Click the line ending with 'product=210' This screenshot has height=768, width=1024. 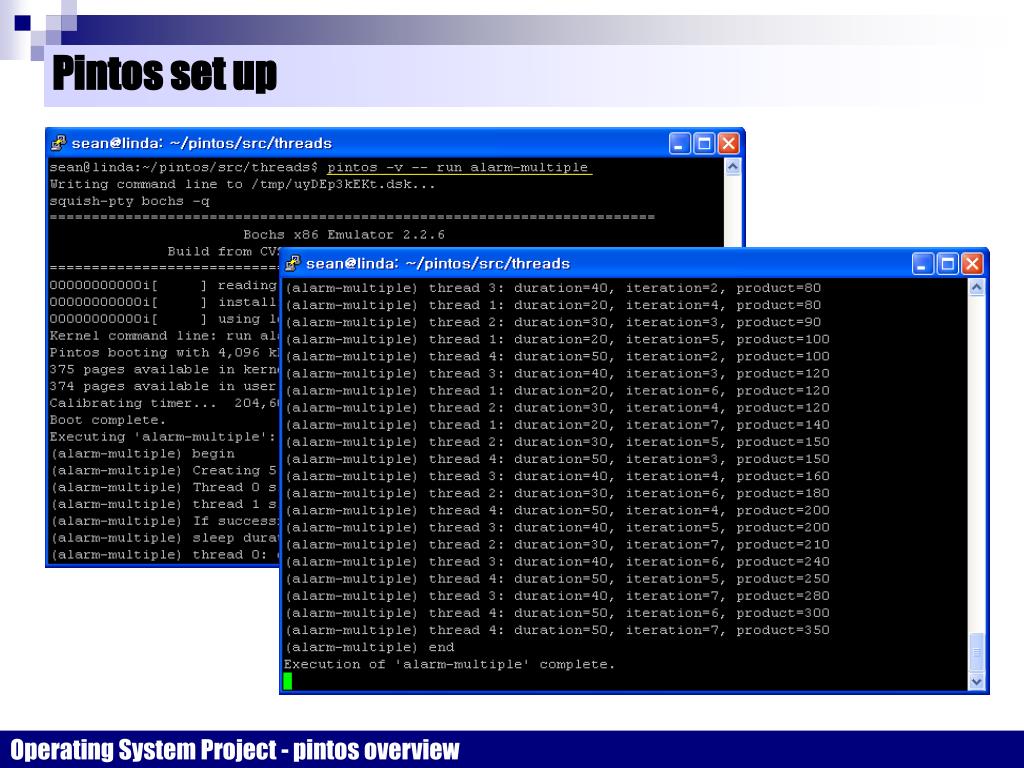557,545
